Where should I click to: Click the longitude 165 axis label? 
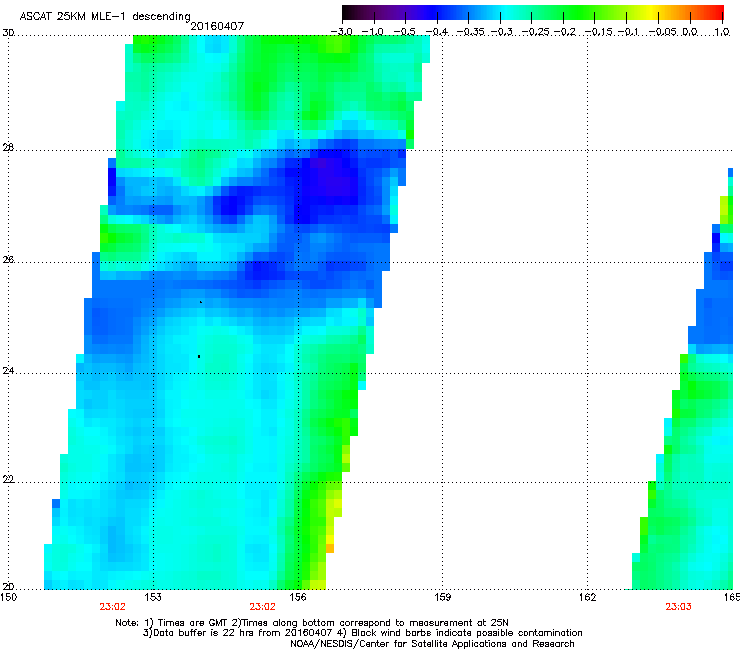(x=732, y=597)
